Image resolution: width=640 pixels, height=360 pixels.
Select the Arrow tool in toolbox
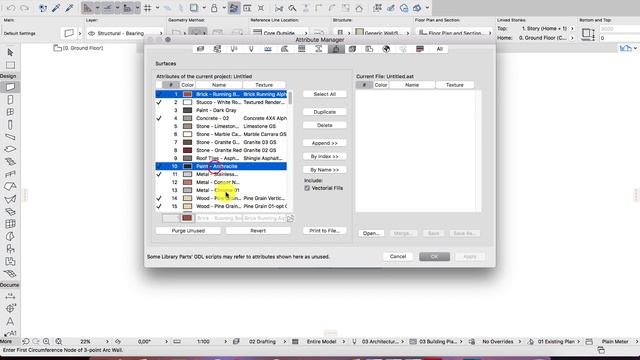coord(10,52)
